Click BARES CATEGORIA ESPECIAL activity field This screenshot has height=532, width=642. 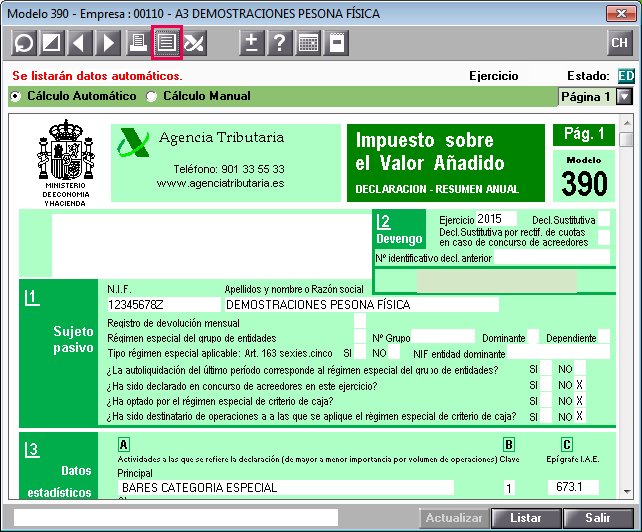(x=286, y=487)
